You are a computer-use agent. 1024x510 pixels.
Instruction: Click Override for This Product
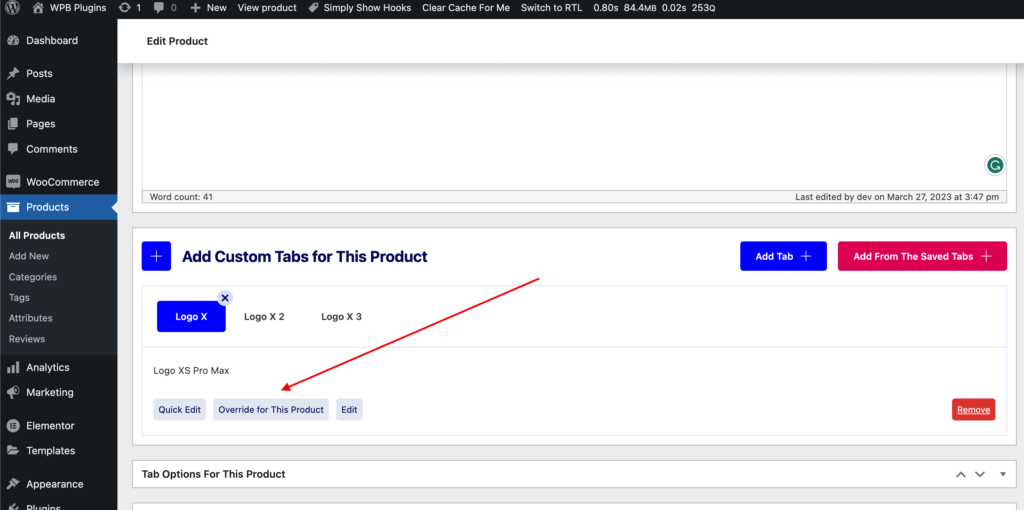click(x=271, y=409)
